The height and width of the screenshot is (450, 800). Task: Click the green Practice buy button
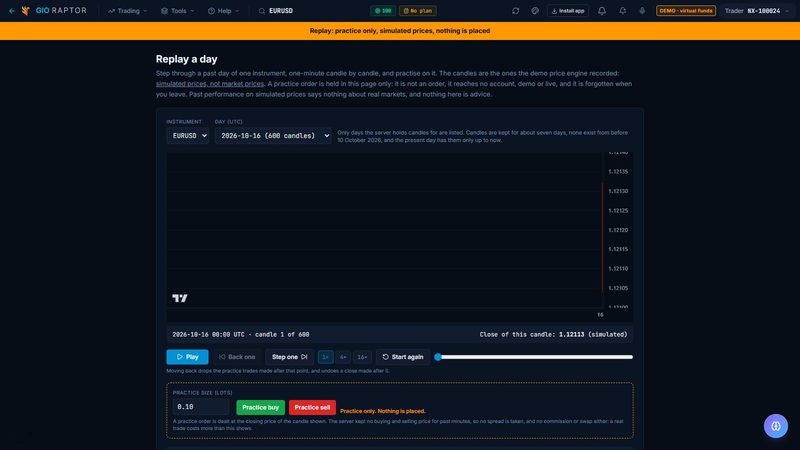(260, 407)
